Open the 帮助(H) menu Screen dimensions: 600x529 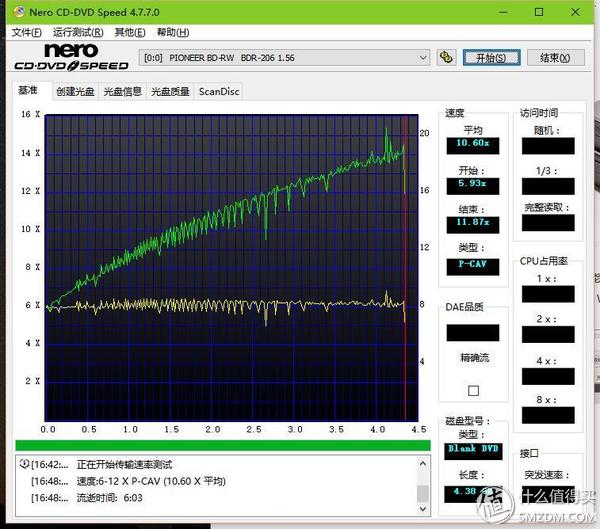[x=173, y=33]
